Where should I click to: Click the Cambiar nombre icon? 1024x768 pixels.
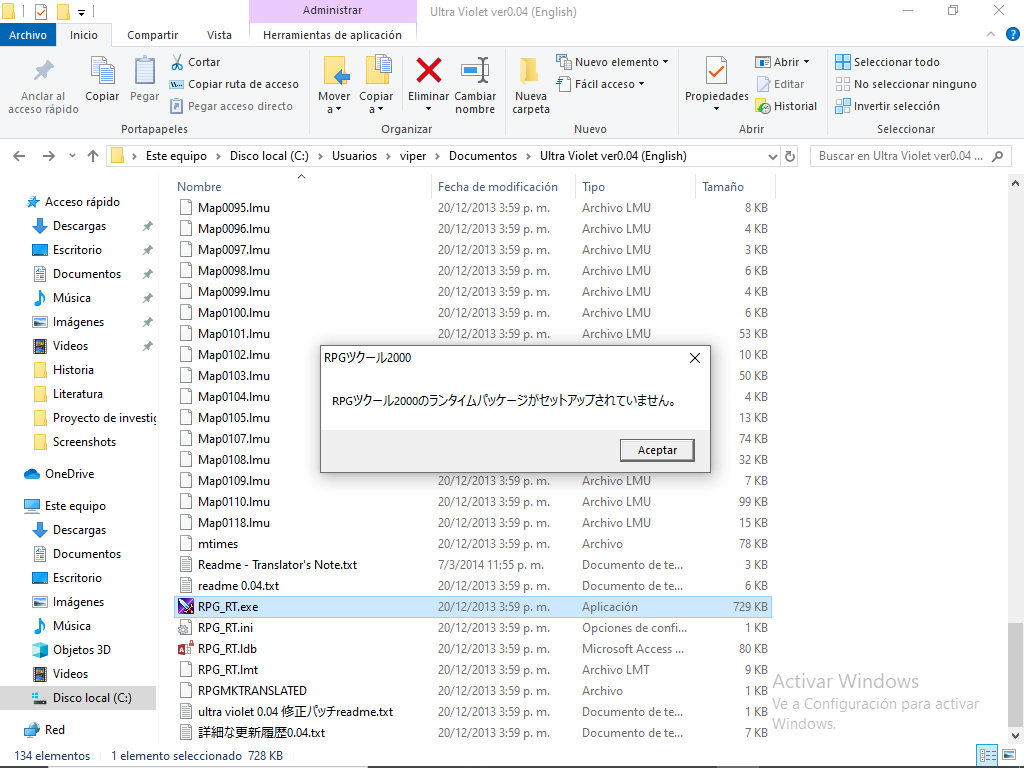coord(475,70)
